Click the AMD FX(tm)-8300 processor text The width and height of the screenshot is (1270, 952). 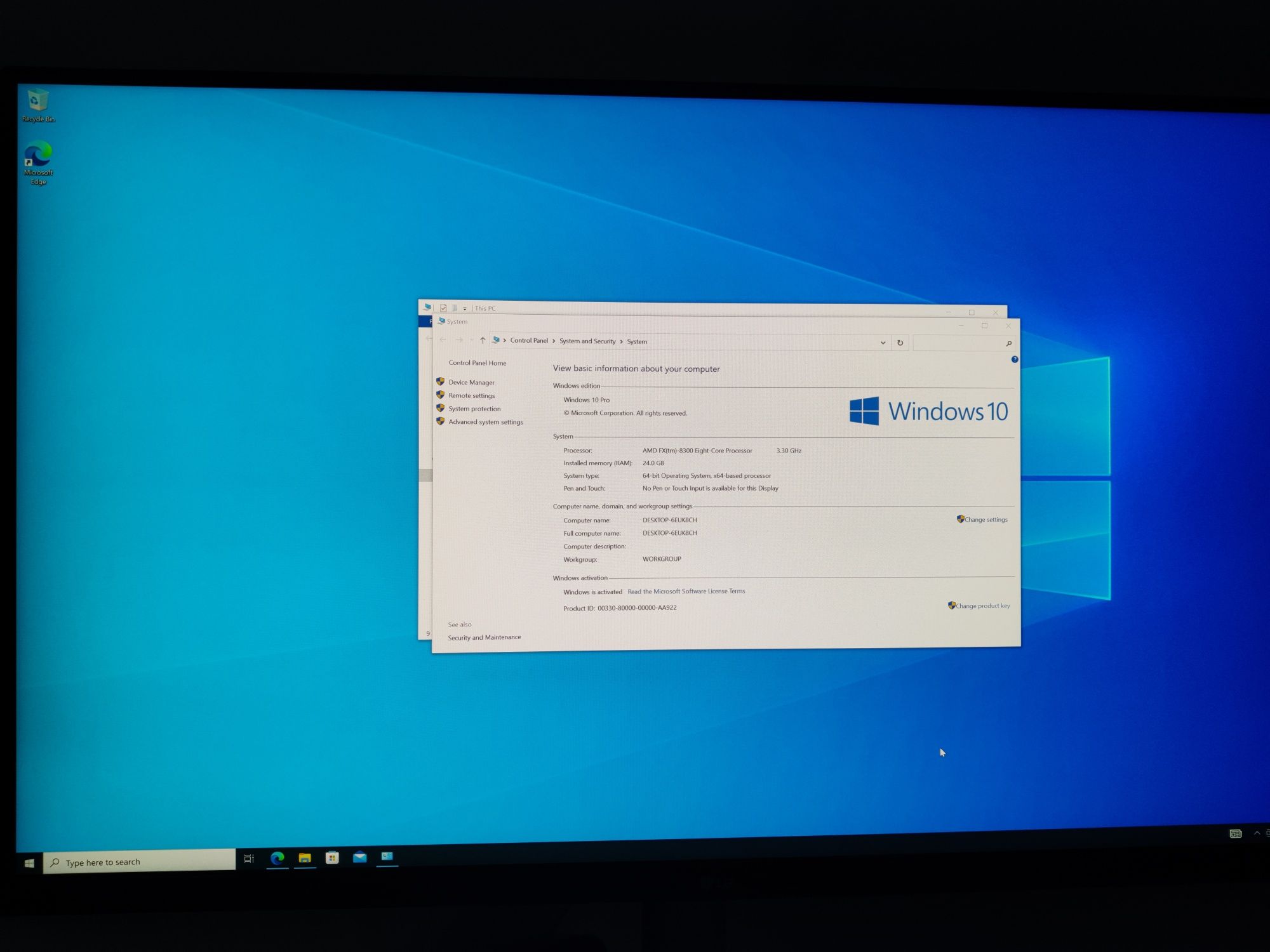697,451
